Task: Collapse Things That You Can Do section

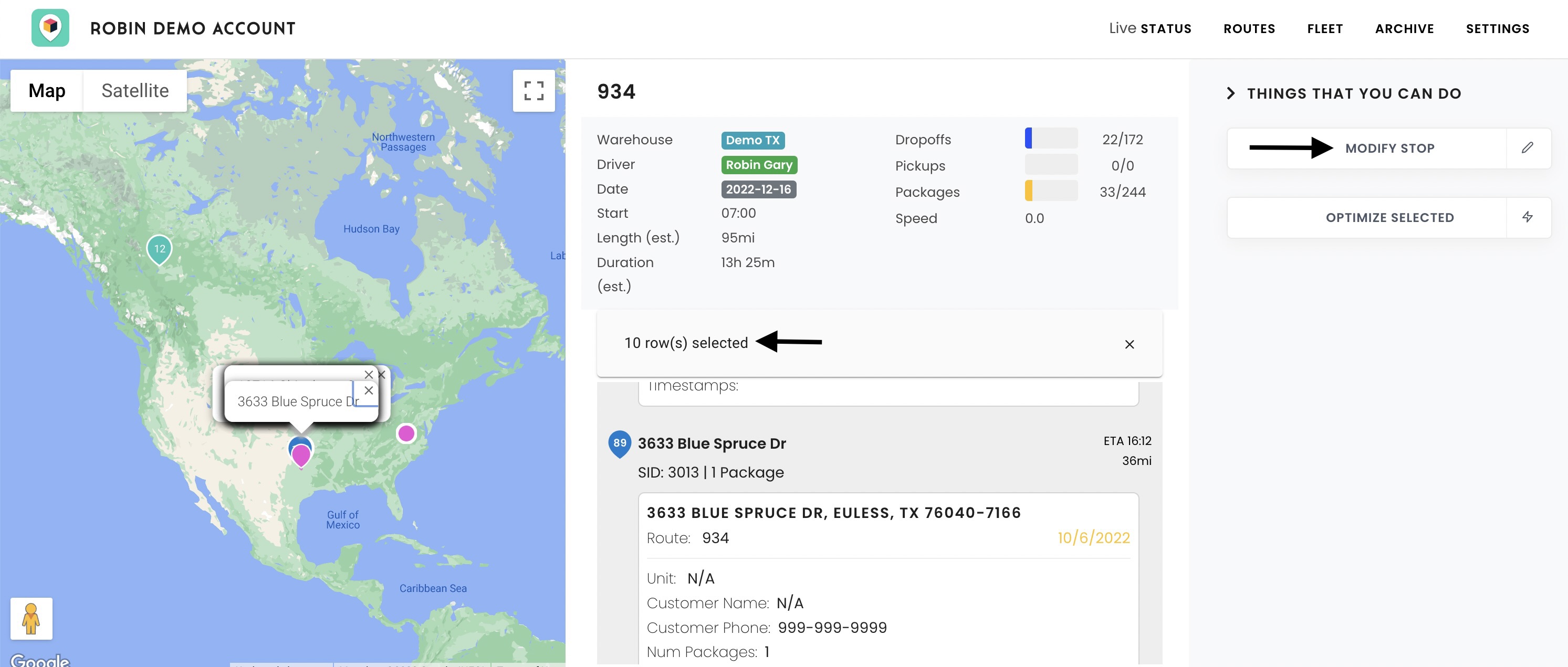Action: point(1231,93)
